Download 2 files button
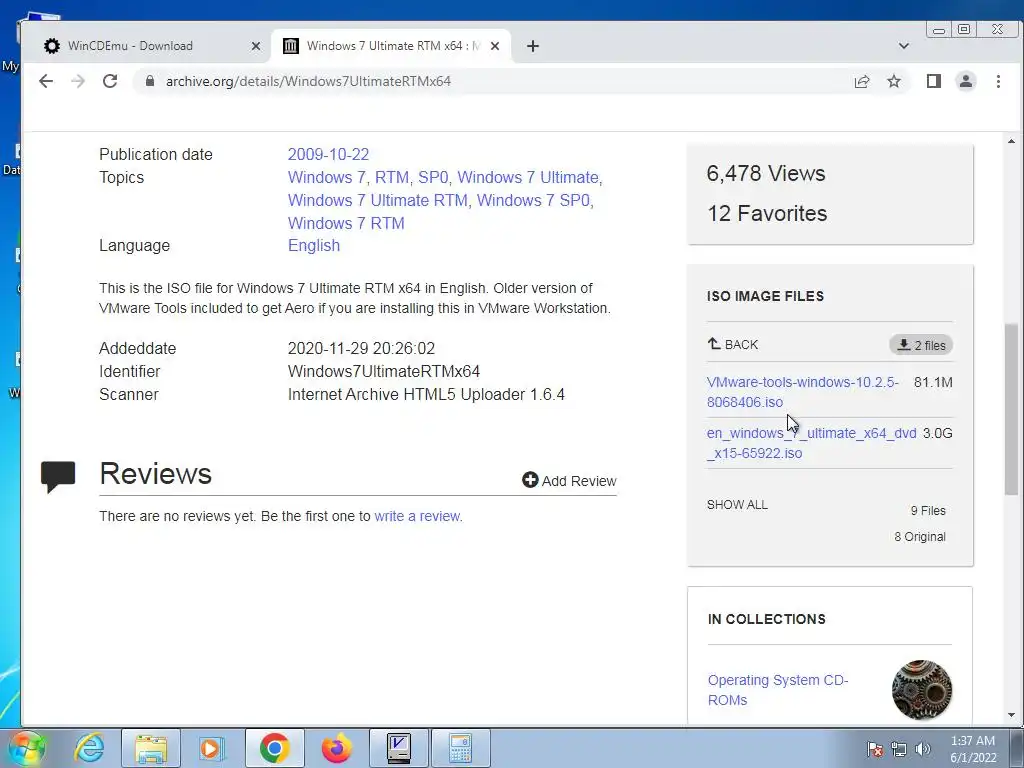1024x768 pixels. point(921,345)
